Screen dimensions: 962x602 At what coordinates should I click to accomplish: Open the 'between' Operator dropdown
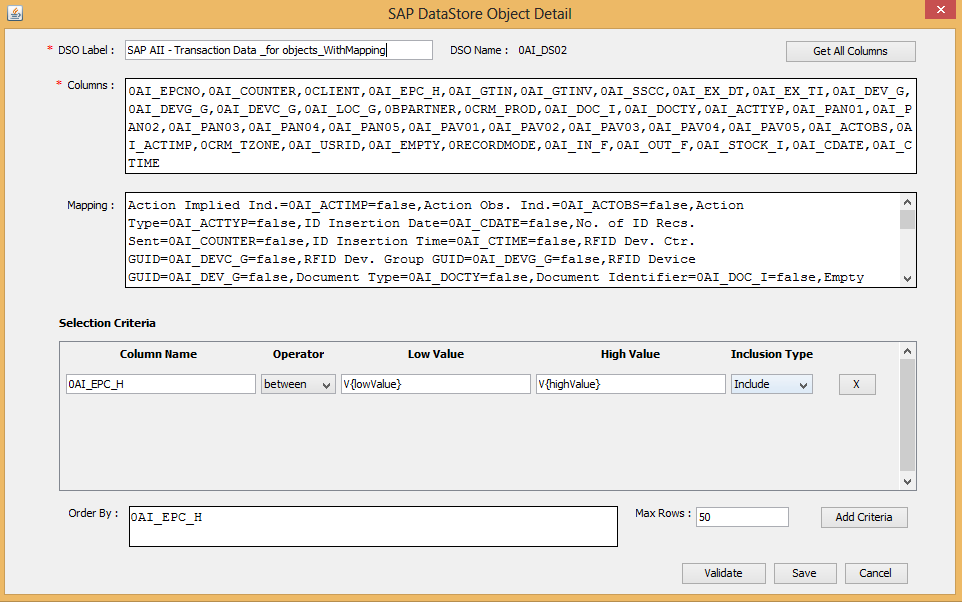click(298, 384)
